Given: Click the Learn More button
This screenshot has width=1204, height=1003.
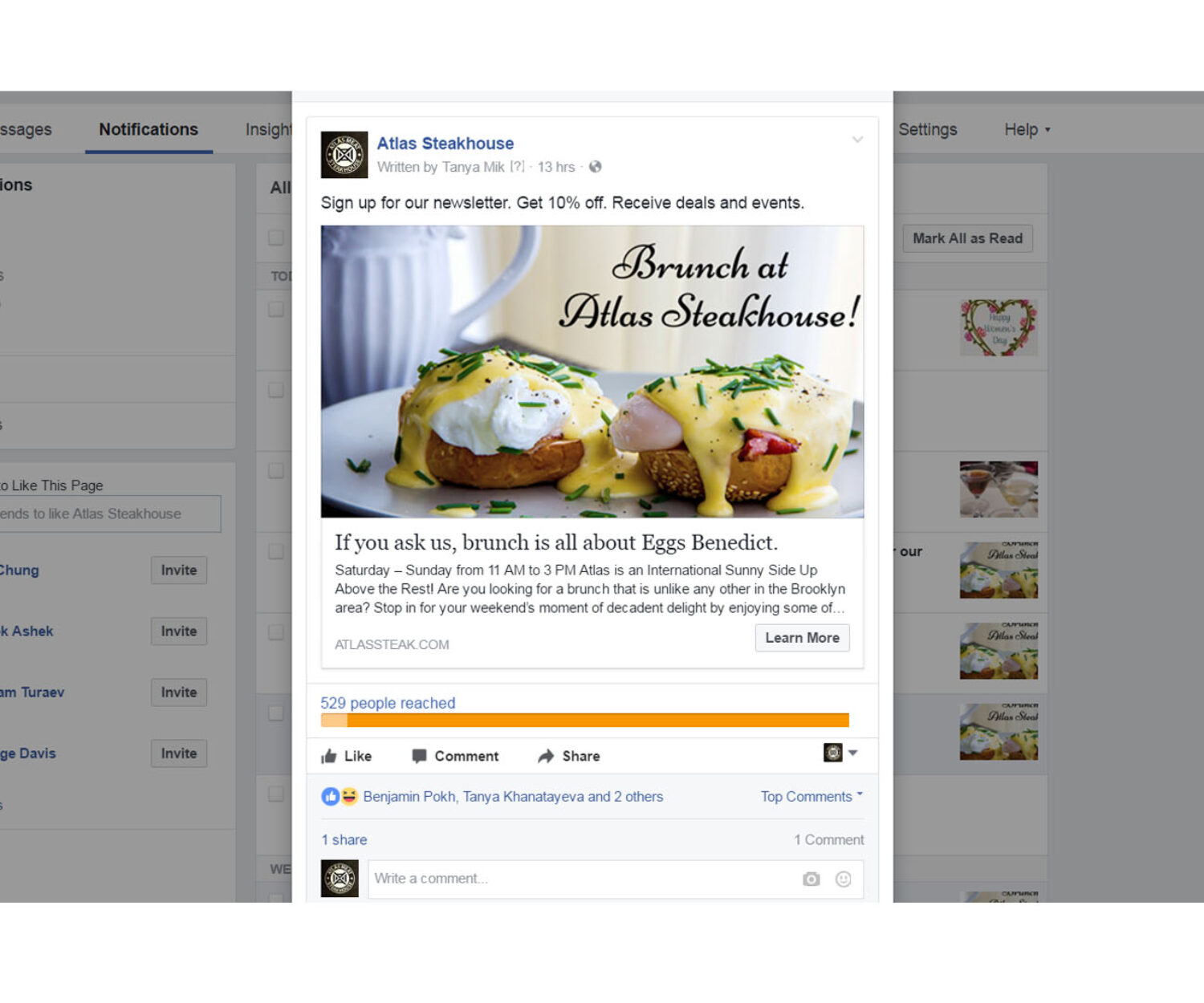Looking at the screenshot, I should click(x=802, y=638).
